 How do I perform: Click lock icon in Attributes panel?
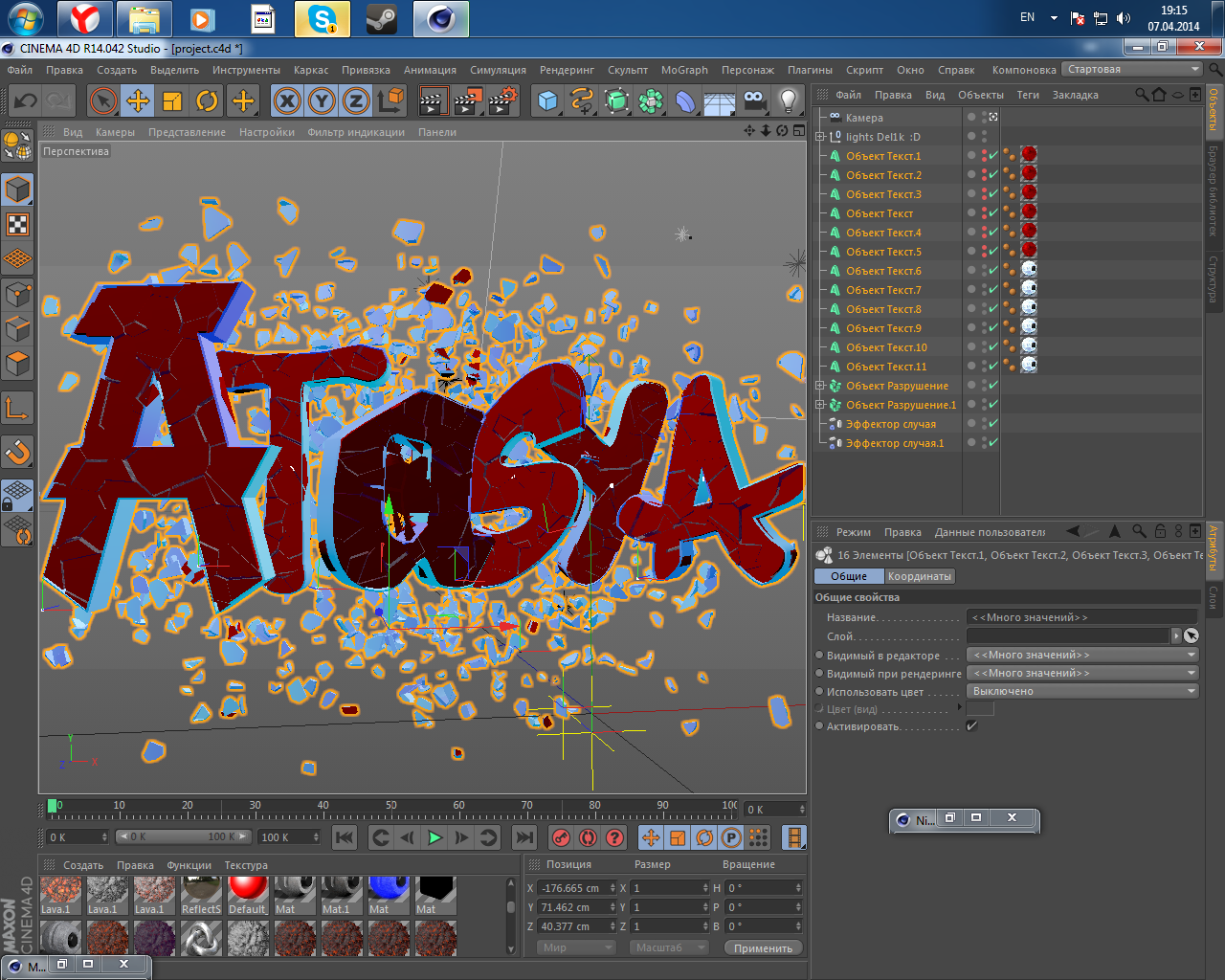click(1160, 531)
